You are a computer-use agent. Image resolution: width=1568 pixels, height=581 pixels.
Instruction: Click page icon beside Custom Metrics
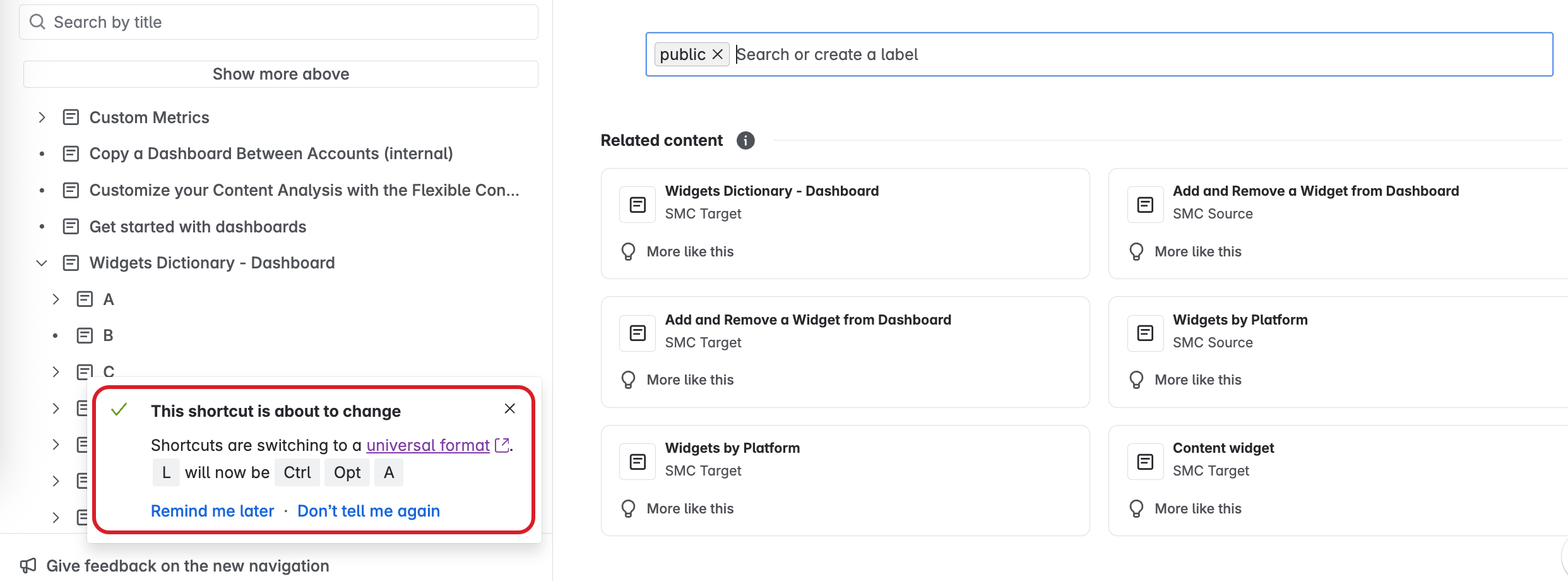(x=71, y=117)
